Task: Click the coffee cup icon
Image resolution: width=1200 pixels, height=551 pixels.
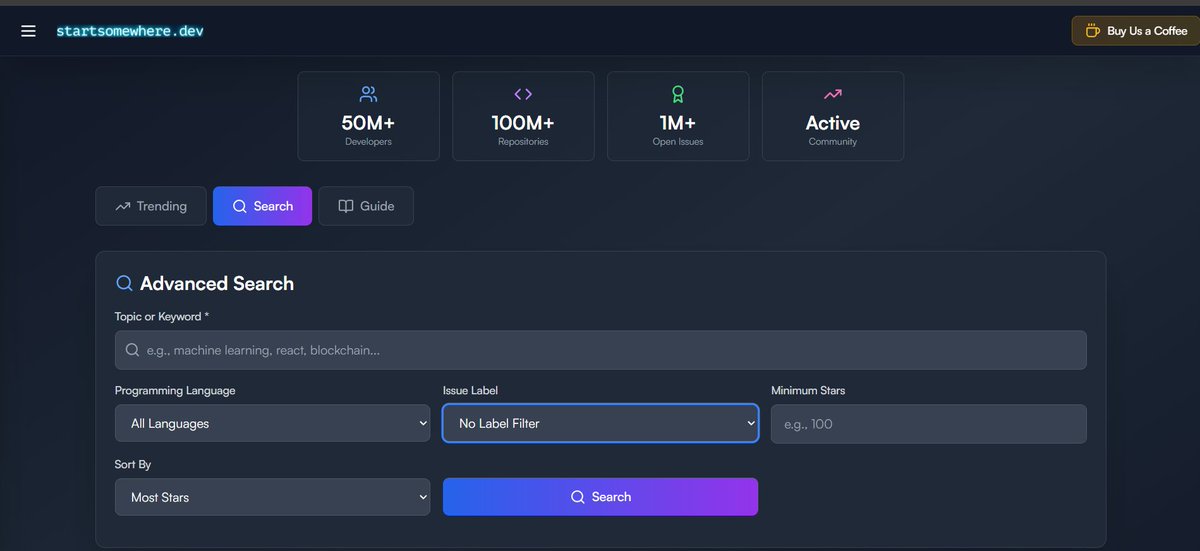Action: pyautogui.click(x=1092, y=31)
